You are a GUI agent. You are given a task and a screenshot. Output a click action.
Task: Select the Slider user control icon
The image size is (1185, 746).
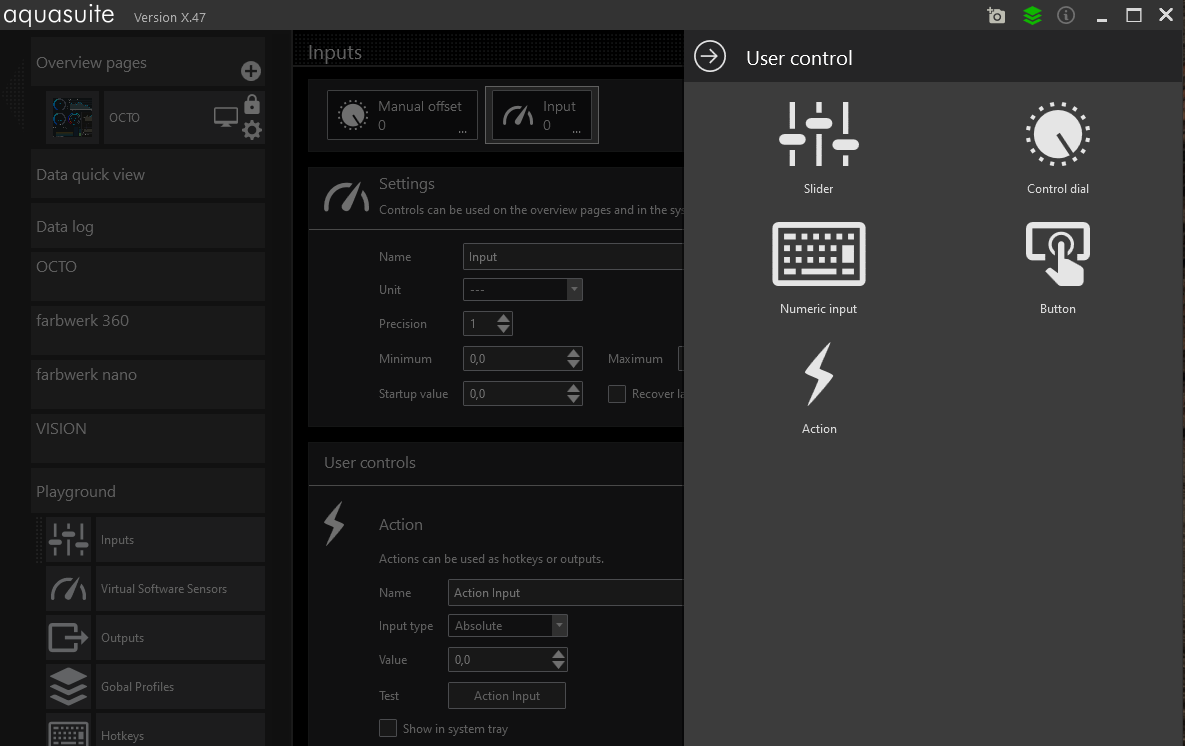[818, 134]
